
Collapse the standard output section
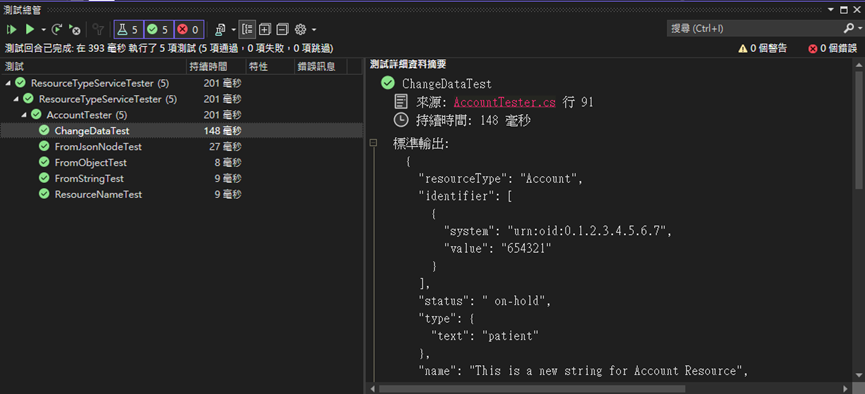tap(373, 142)
